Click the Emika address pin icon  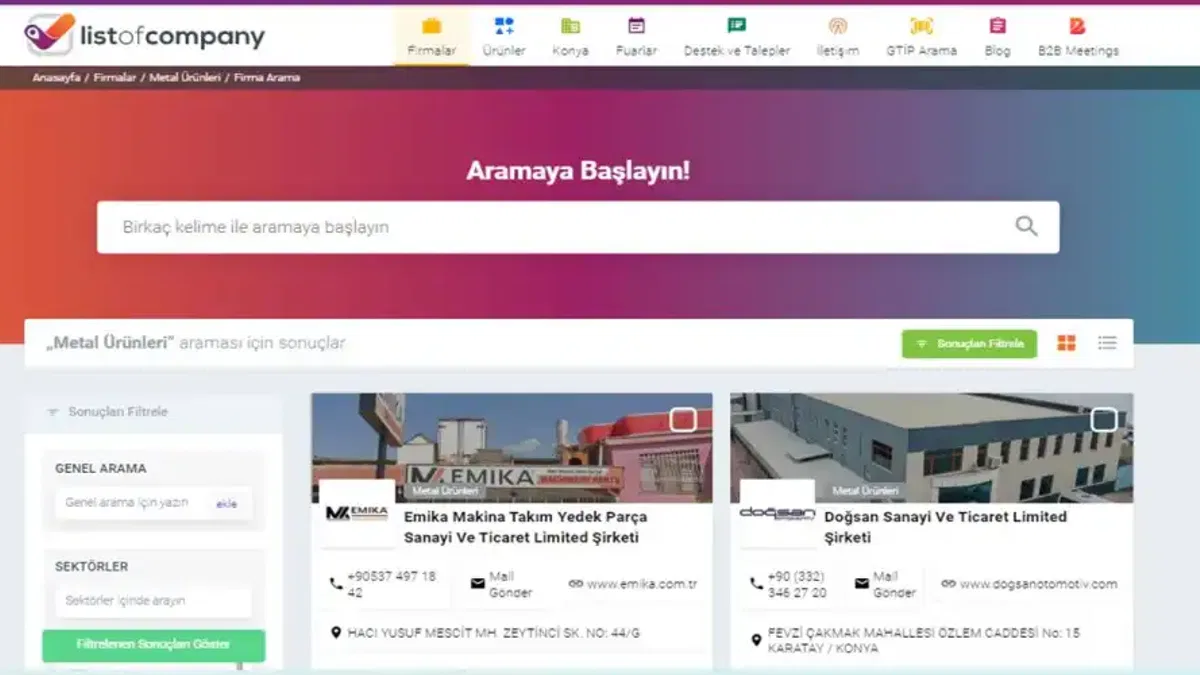click(336, 632)
